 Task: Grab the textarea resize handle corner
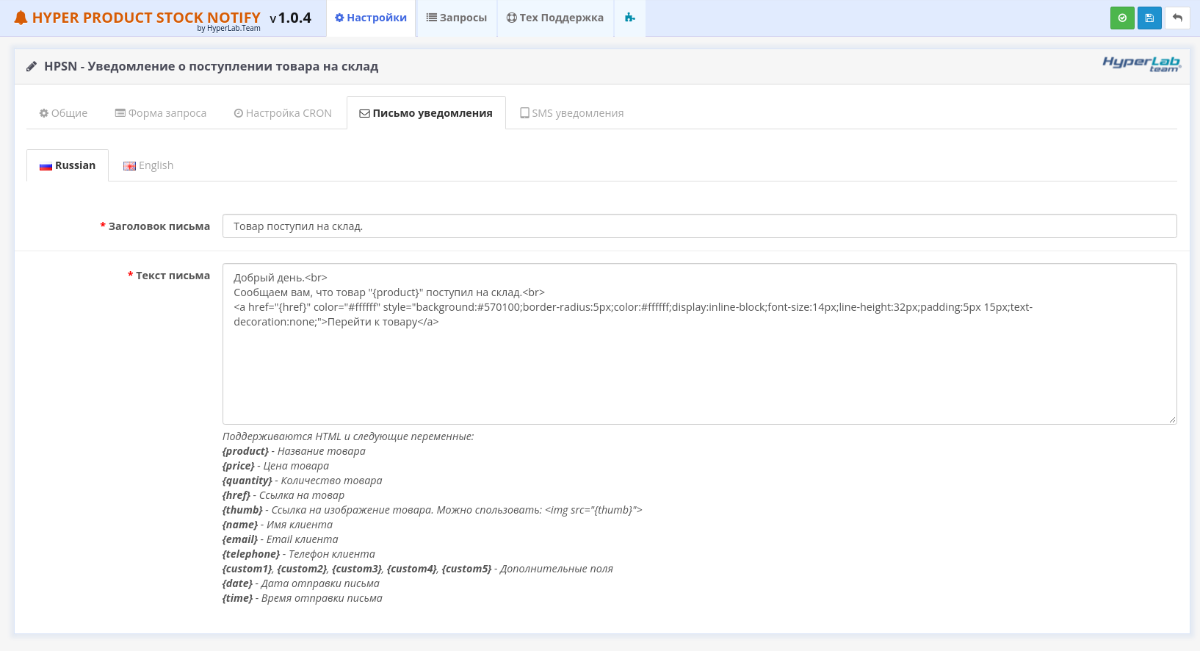pos(1171,419)
